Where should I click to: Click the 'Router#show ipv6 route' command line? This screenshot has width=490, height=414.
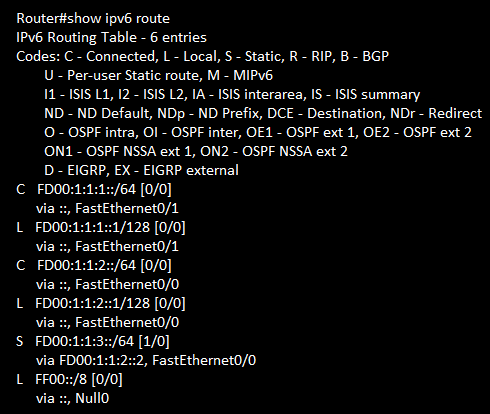coord(93,18)
